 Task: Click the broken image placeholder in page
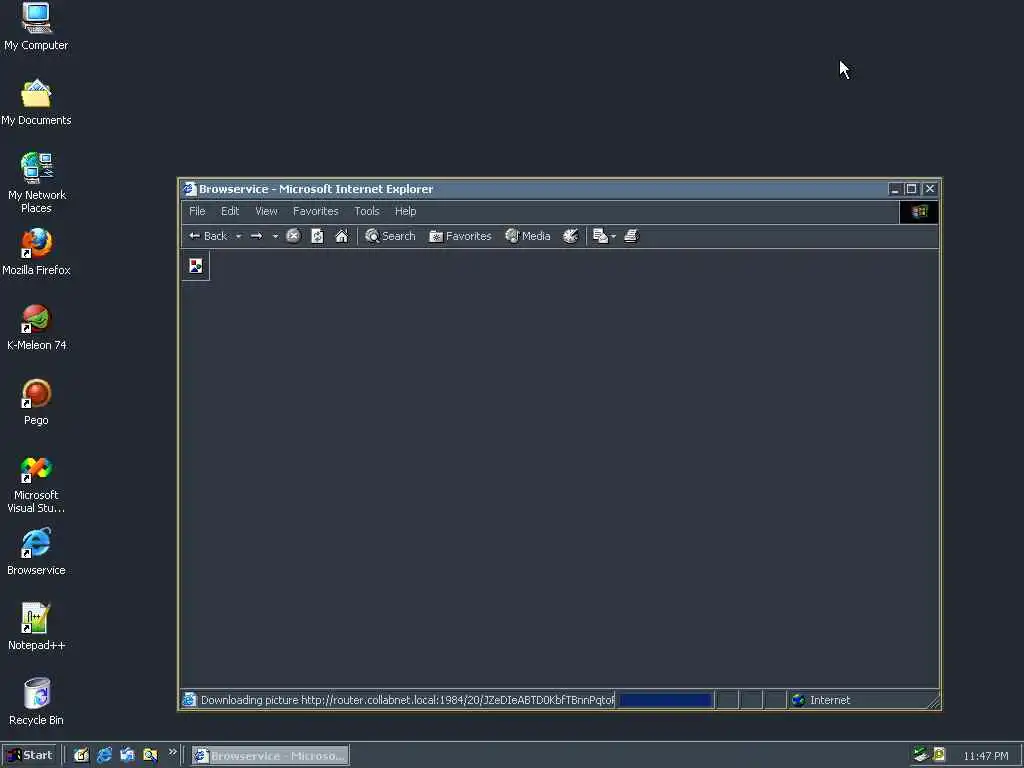click(x=196, y=266)
